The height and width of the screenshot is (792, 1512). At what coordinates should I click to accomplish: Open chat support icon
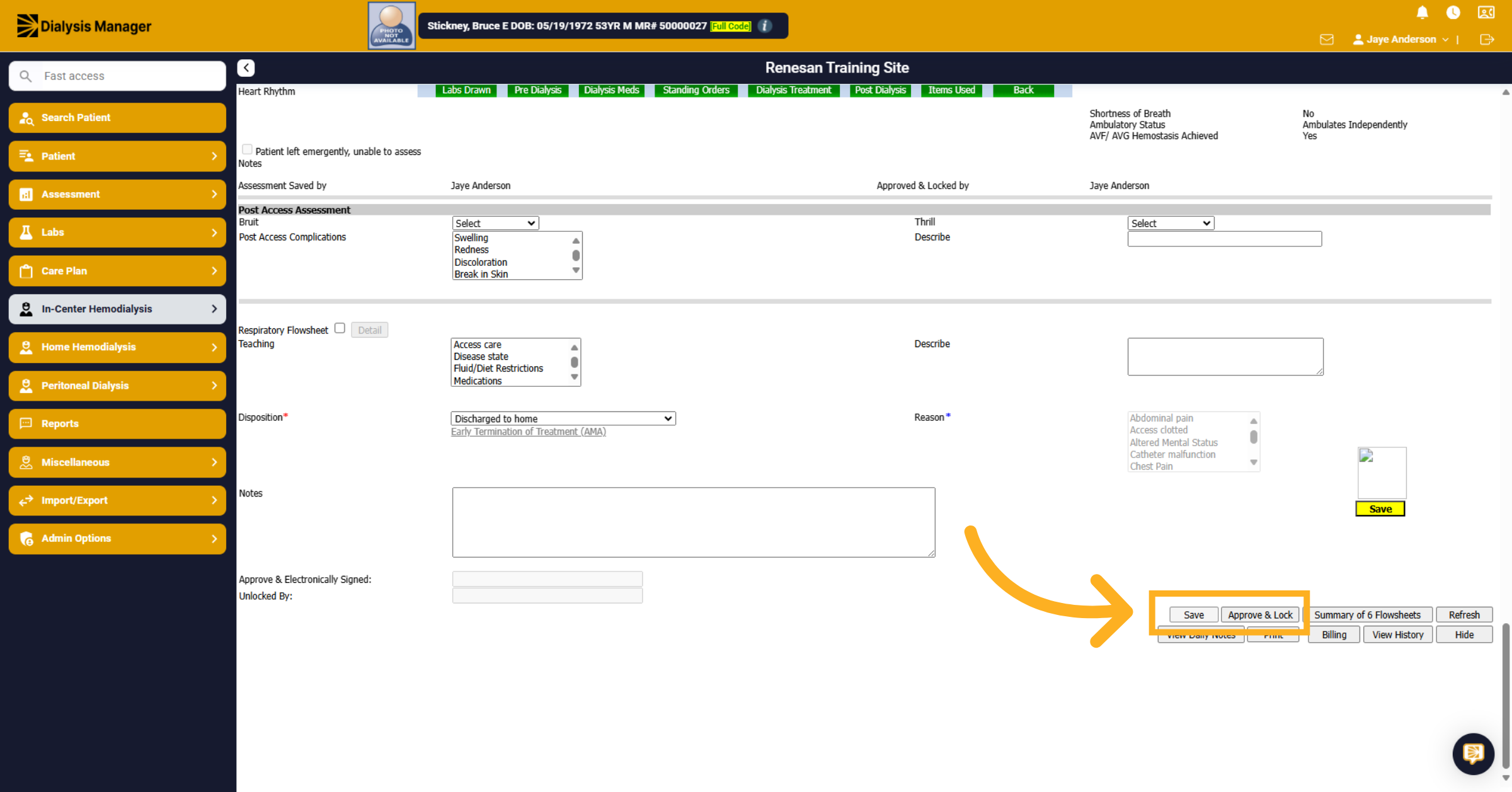coord(1473,754)
